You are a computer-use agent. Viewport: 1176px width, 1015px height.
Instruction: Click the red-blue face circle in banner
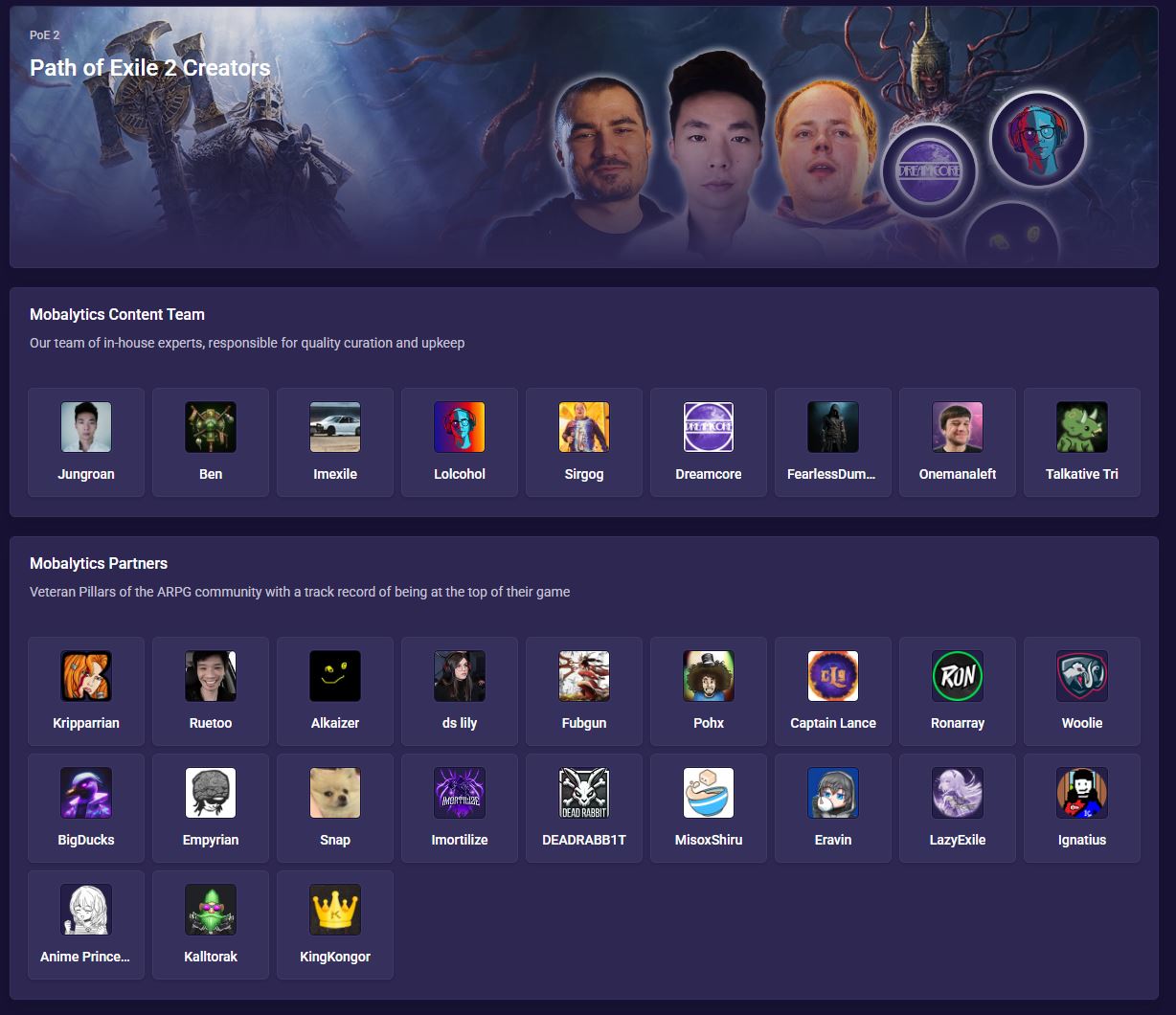(x=1038, y=140)
